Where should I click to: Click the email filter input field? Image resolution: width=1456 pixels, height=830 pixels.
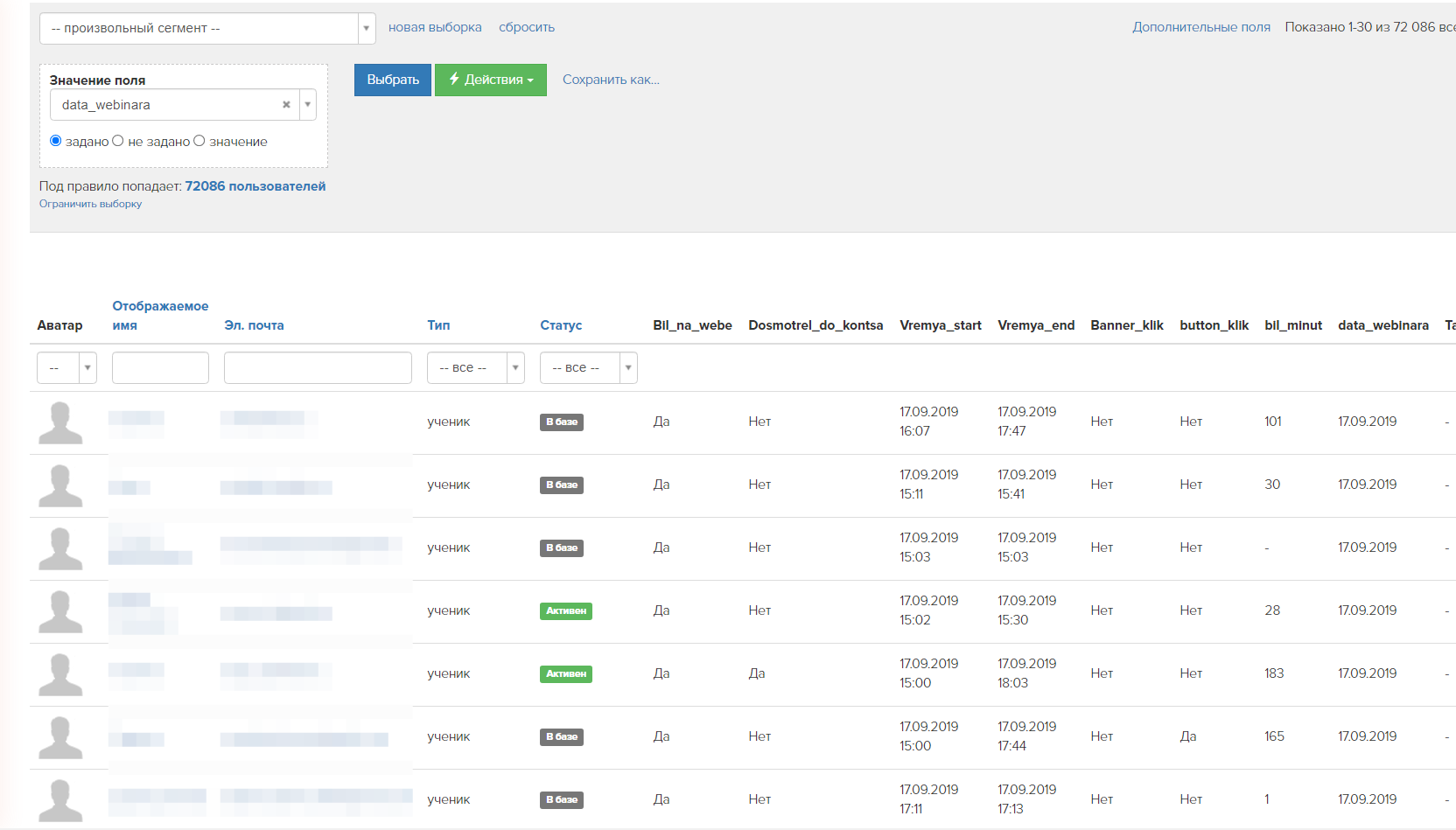tap(318, 368)
